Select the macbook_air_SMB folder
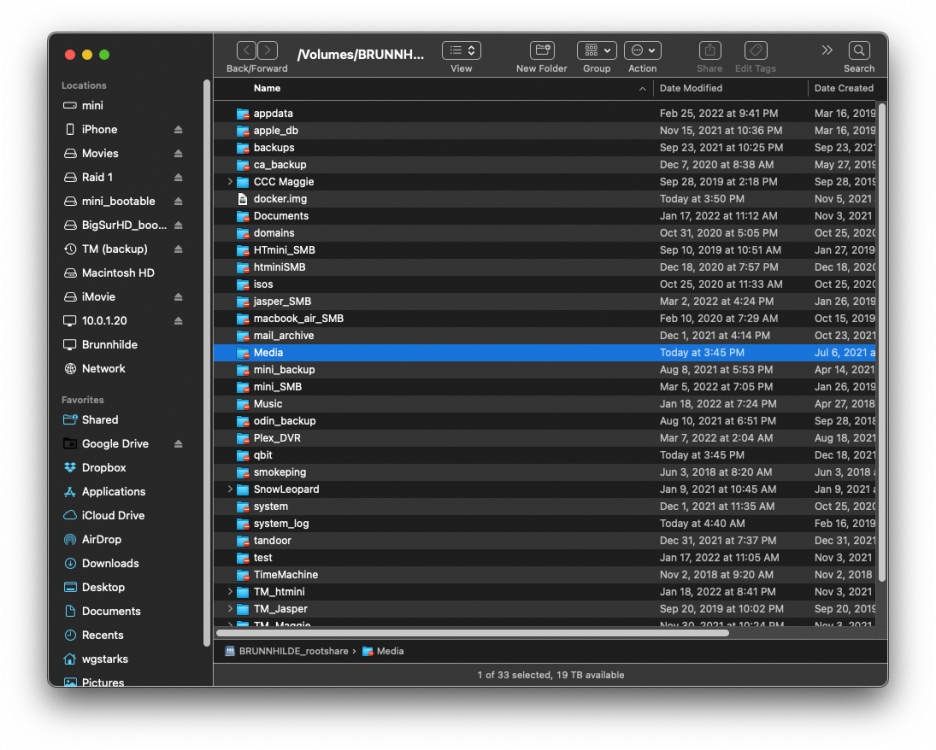The height and width of the screenshot is (750, 936). pyautogui.click(x=544, y=318)
